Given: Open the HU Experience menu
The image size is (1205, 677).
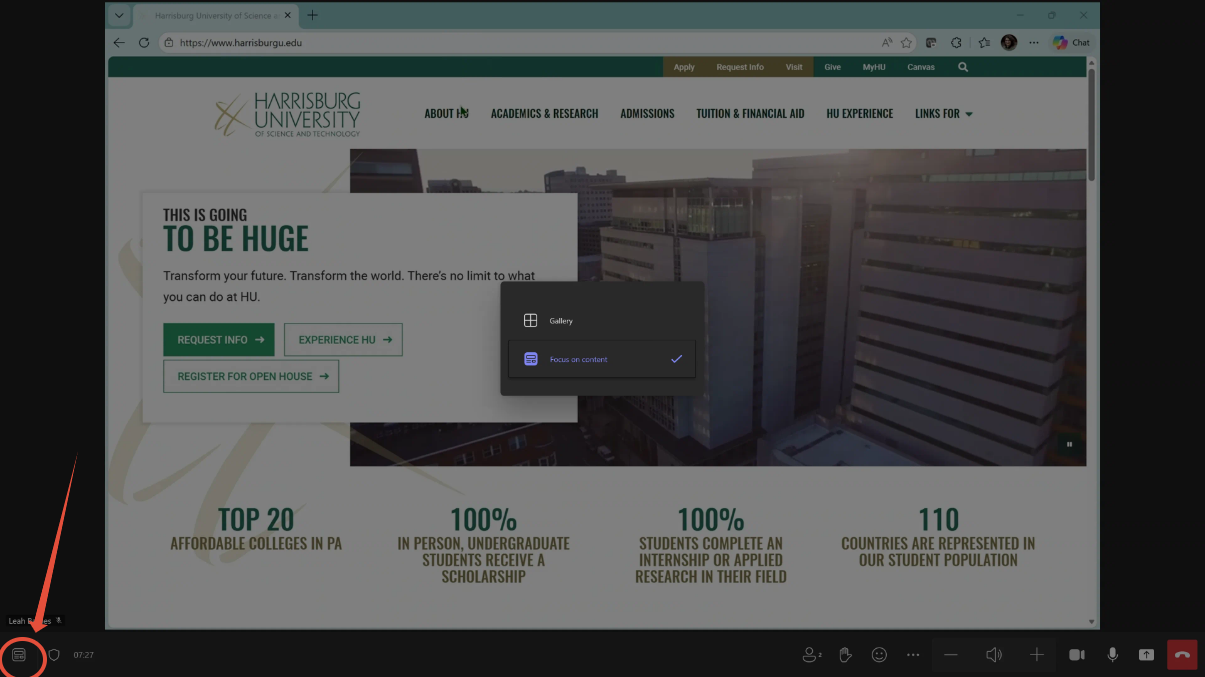Looking at the screenshot, I should 860,114.
